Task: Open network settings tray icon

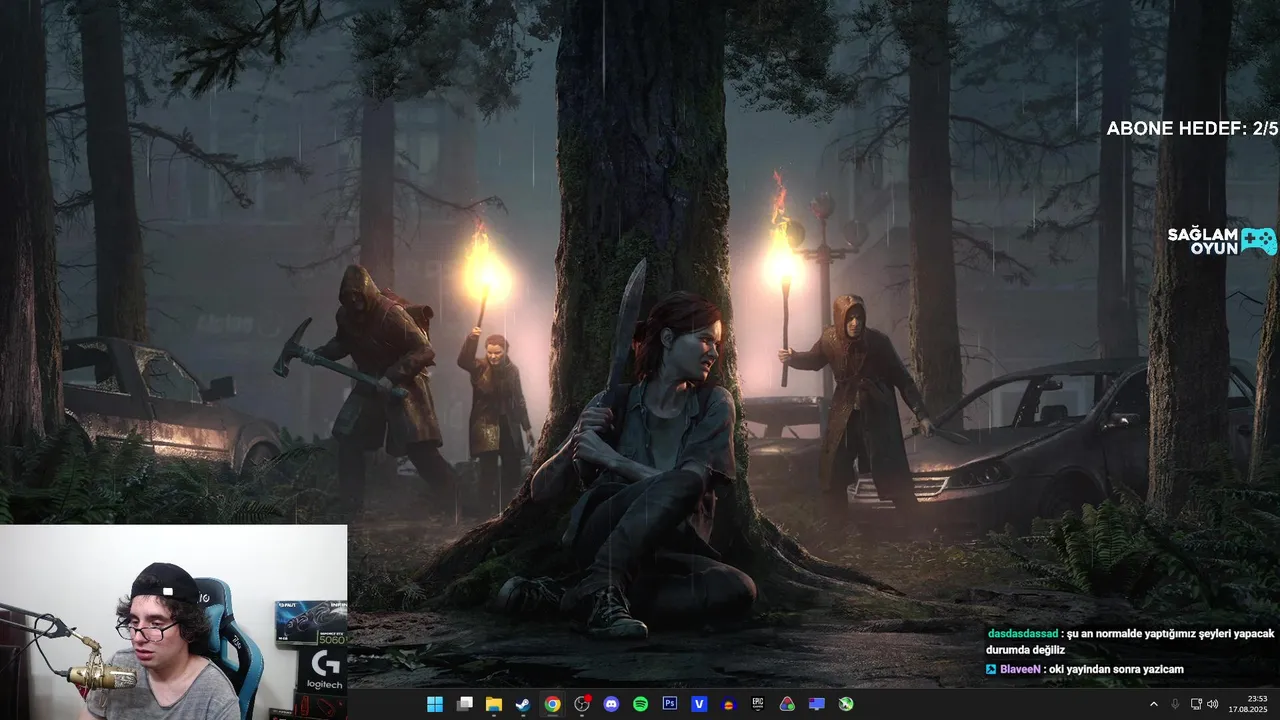Action: tap(1196, 704)
